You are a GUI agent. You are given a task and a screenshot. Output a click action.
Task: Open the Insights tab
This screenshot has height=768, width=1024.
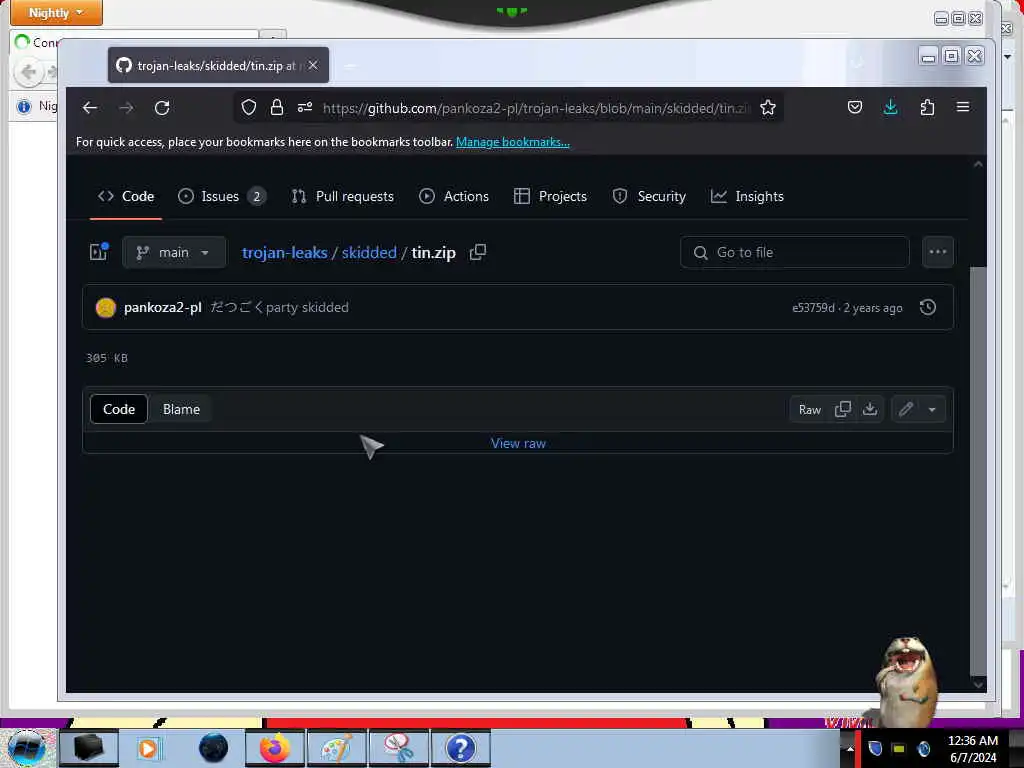coord(747,197)
